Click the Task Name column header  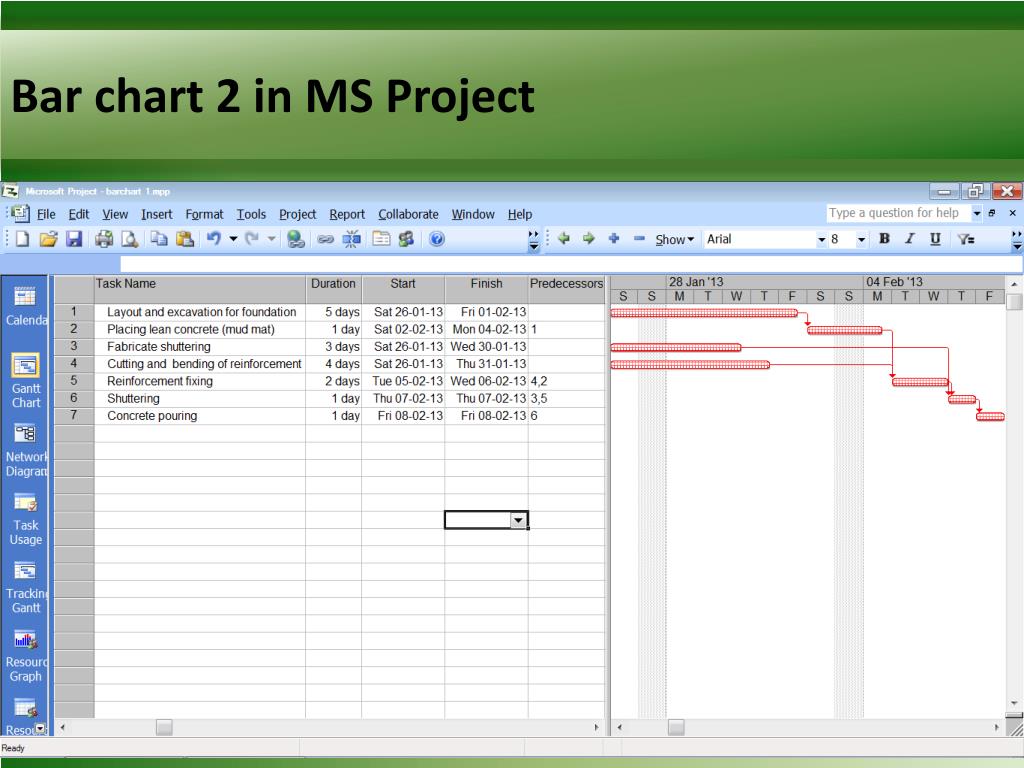point(200,289)
